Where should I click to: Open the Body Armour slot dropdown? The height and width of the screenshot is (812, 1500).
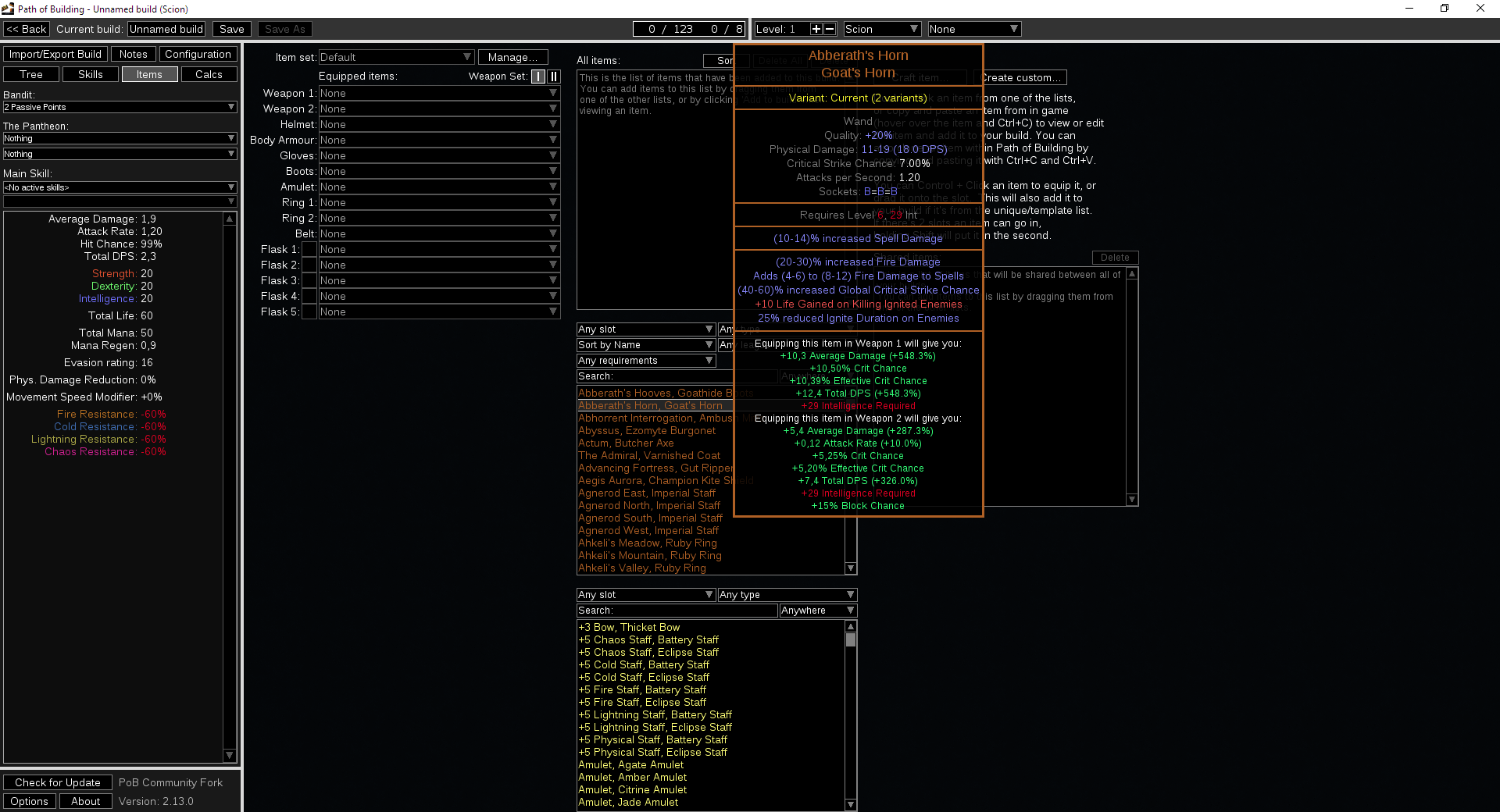pos(439,140)
